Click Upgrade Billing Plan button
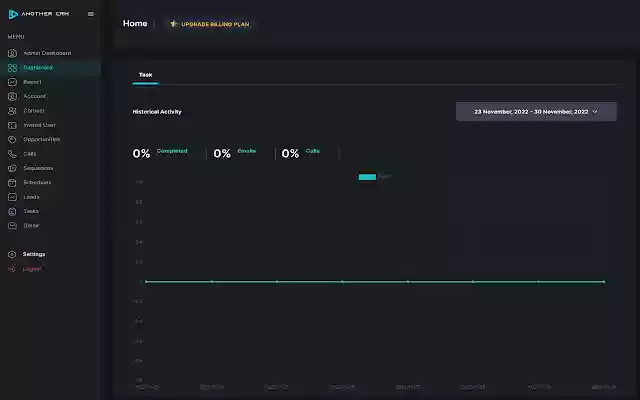The height and width of the screenshot is (400, 640). pos(210,23)
